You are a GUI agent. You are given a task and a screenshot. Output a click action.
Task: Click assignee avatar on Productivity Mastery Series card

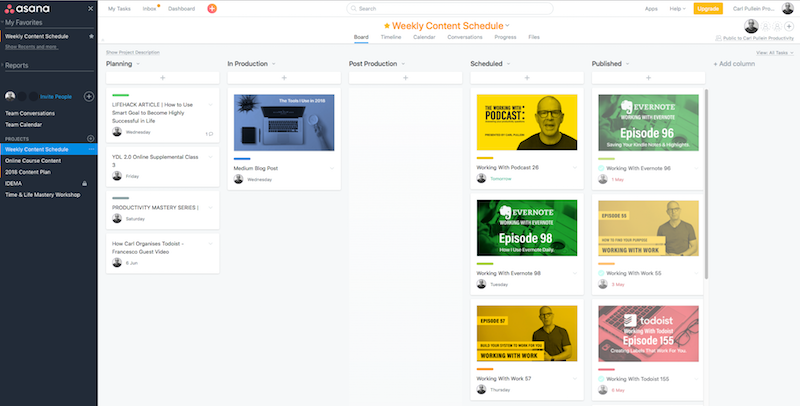coord(117,218)
